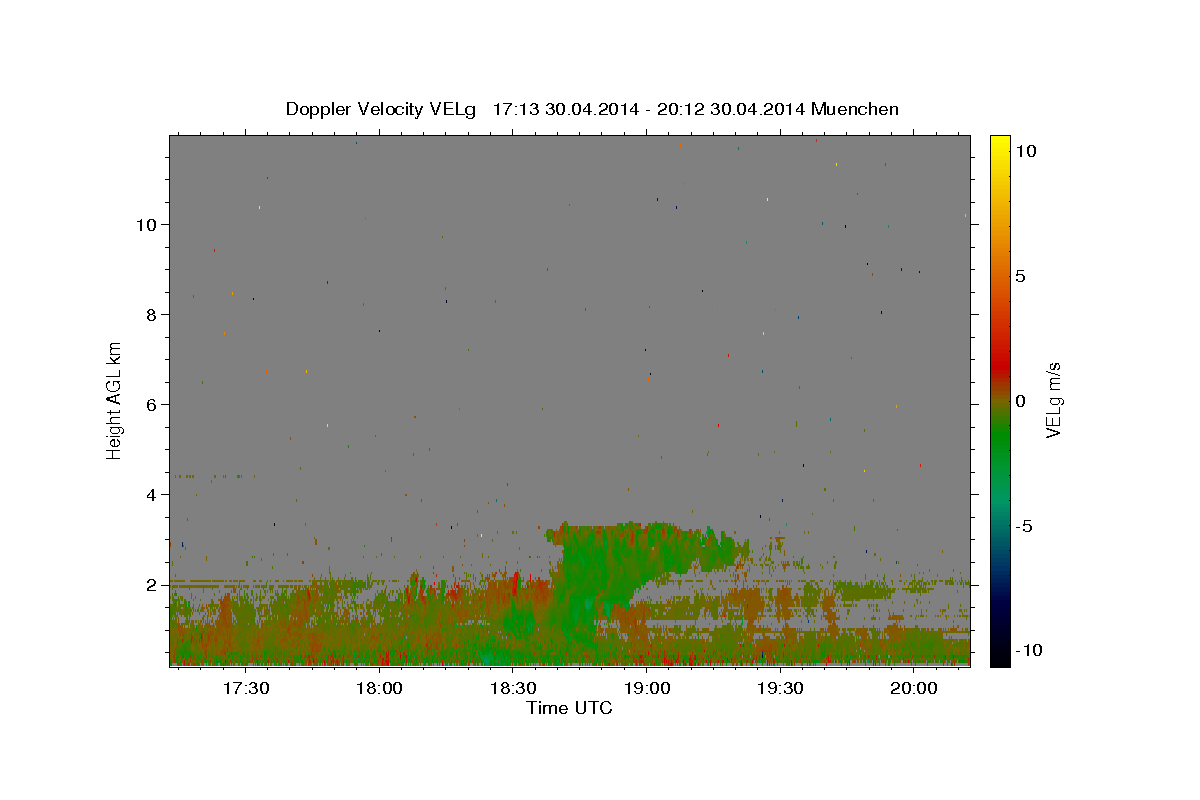Click the 18:00 time tick label

tap(379, 688)
